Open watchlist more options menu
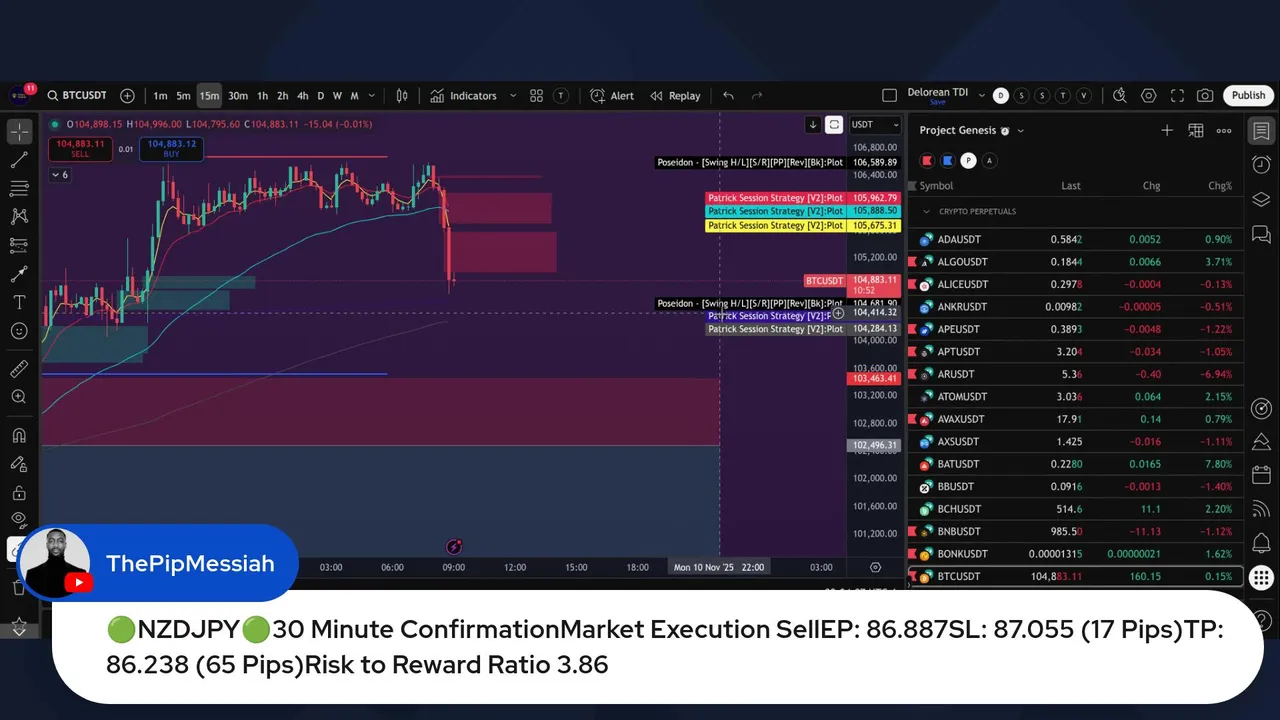The image size is (1280, 720). point(1224,131)
